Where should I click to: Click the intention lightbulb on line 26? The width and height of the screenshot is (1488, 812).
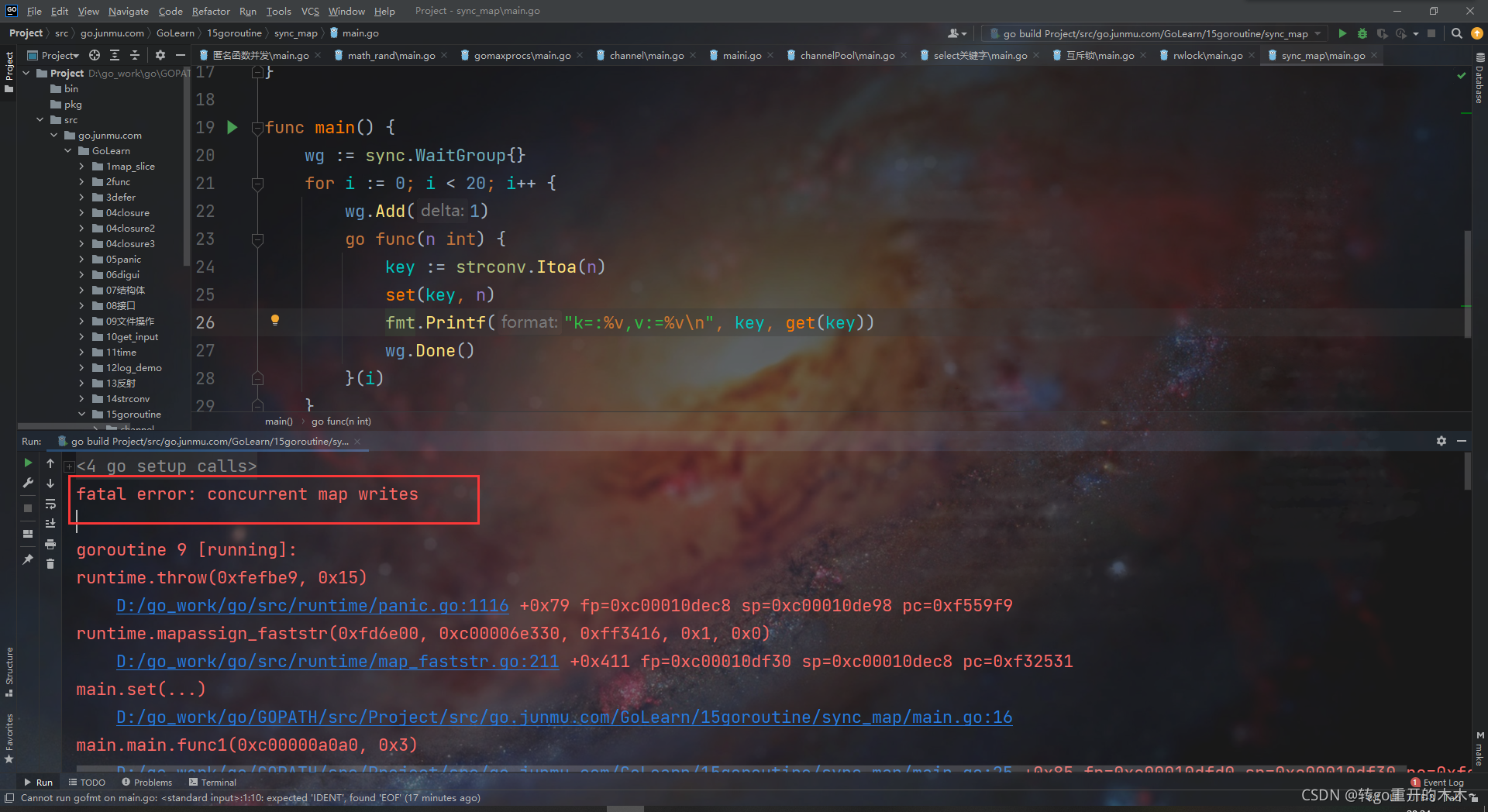(x=274, y=320)
